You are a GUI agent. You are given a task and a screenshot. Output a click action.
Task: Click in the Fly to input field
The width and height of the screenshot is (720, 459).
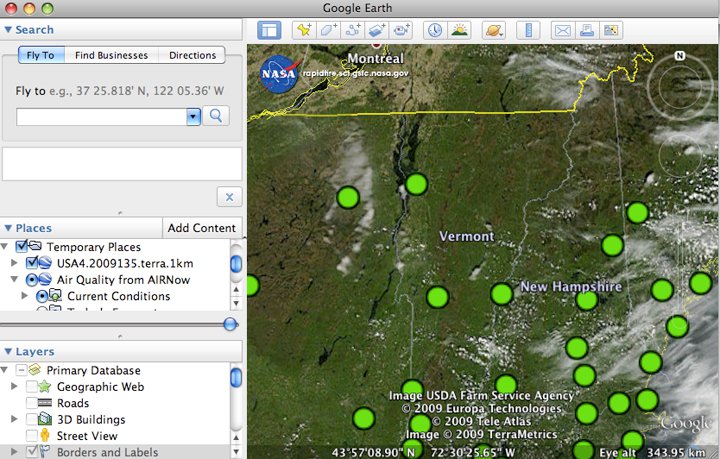pyautogui.click(x=101, y=117)
